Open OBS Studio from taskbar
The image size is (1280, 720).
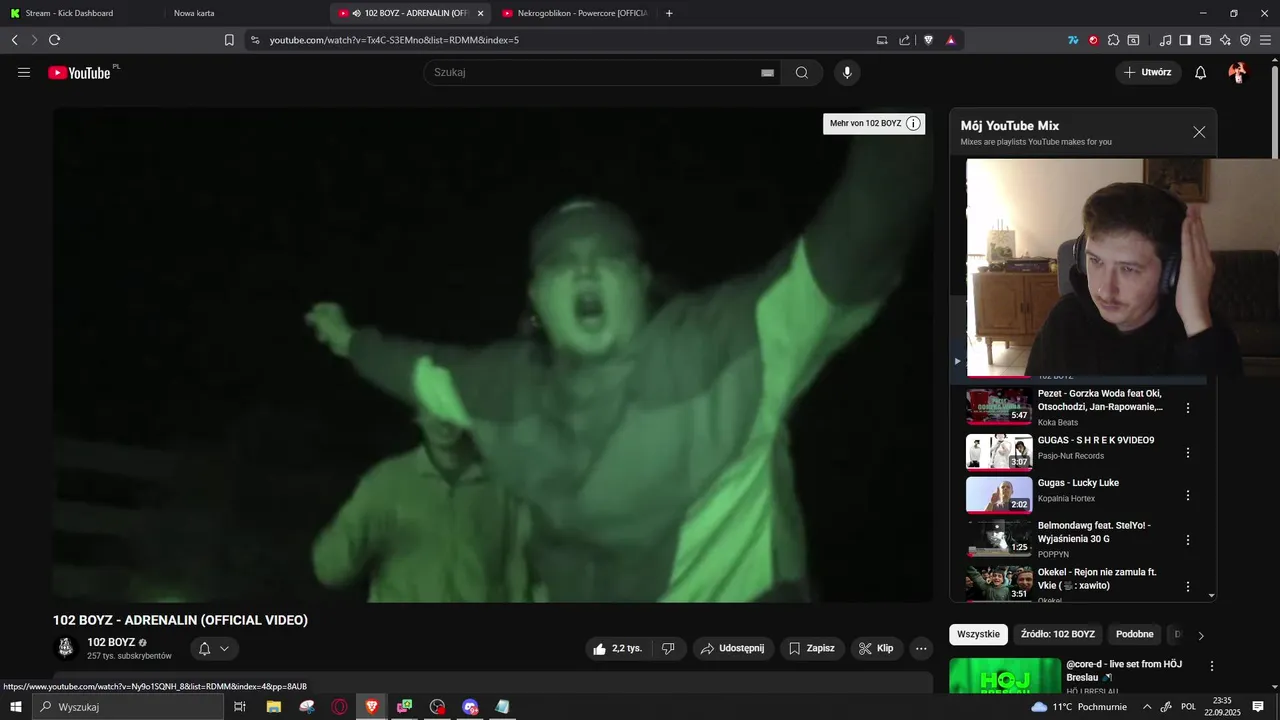pyautogui.click(x=437, y=707)
